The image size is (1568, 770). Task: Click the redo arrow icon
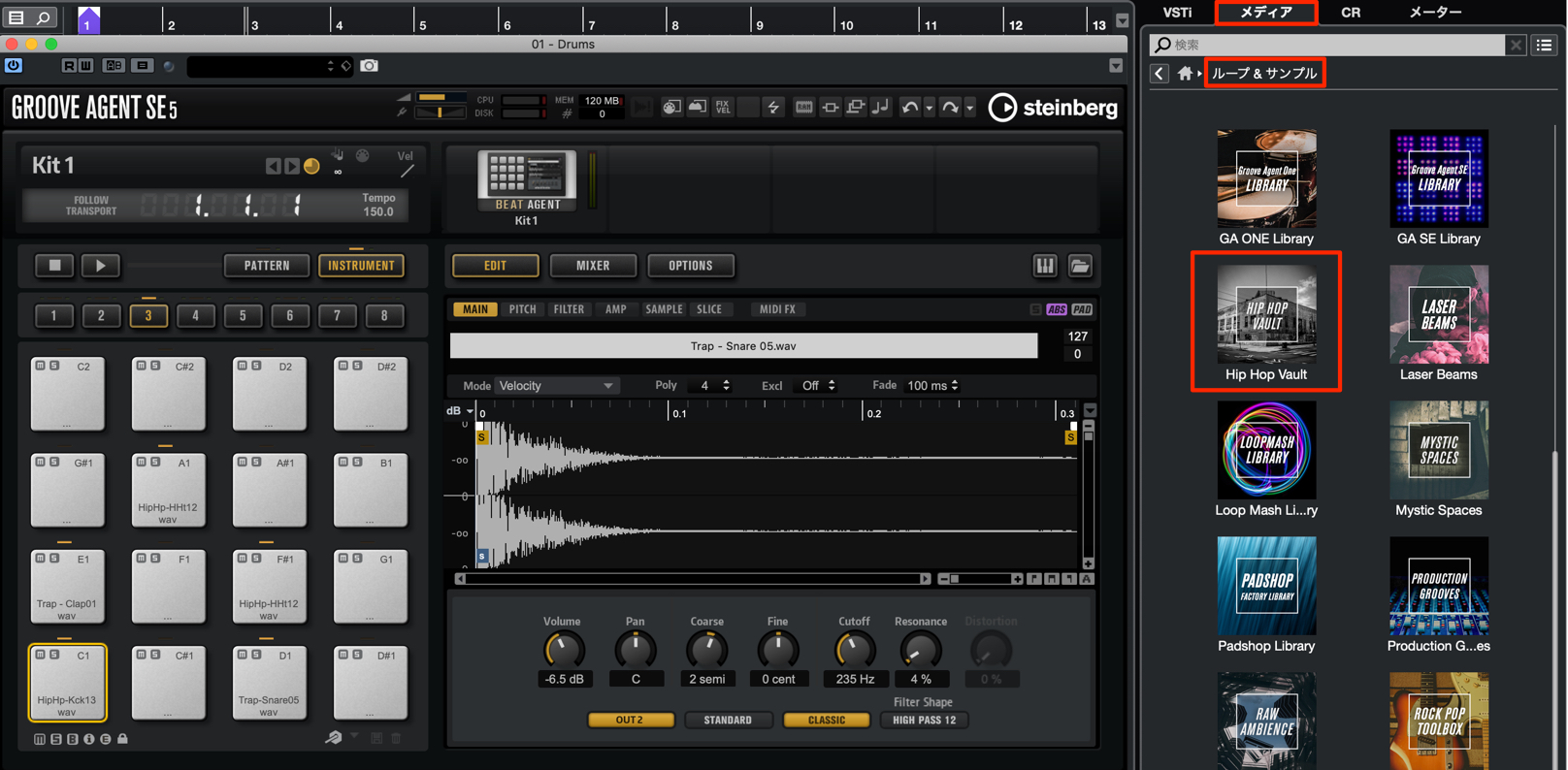[x=950, y=108]
